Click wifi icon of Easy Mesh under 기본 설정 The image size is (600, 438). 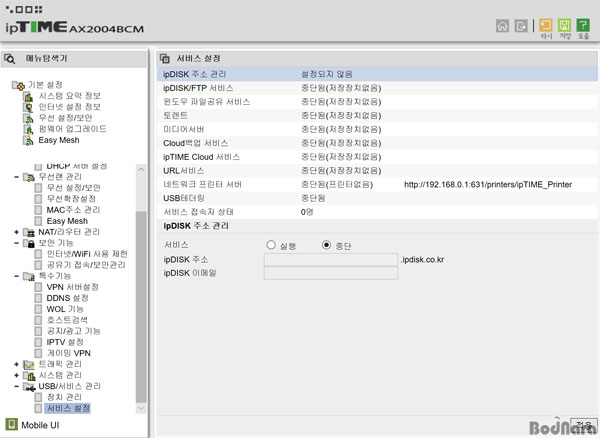pos(28,141)
